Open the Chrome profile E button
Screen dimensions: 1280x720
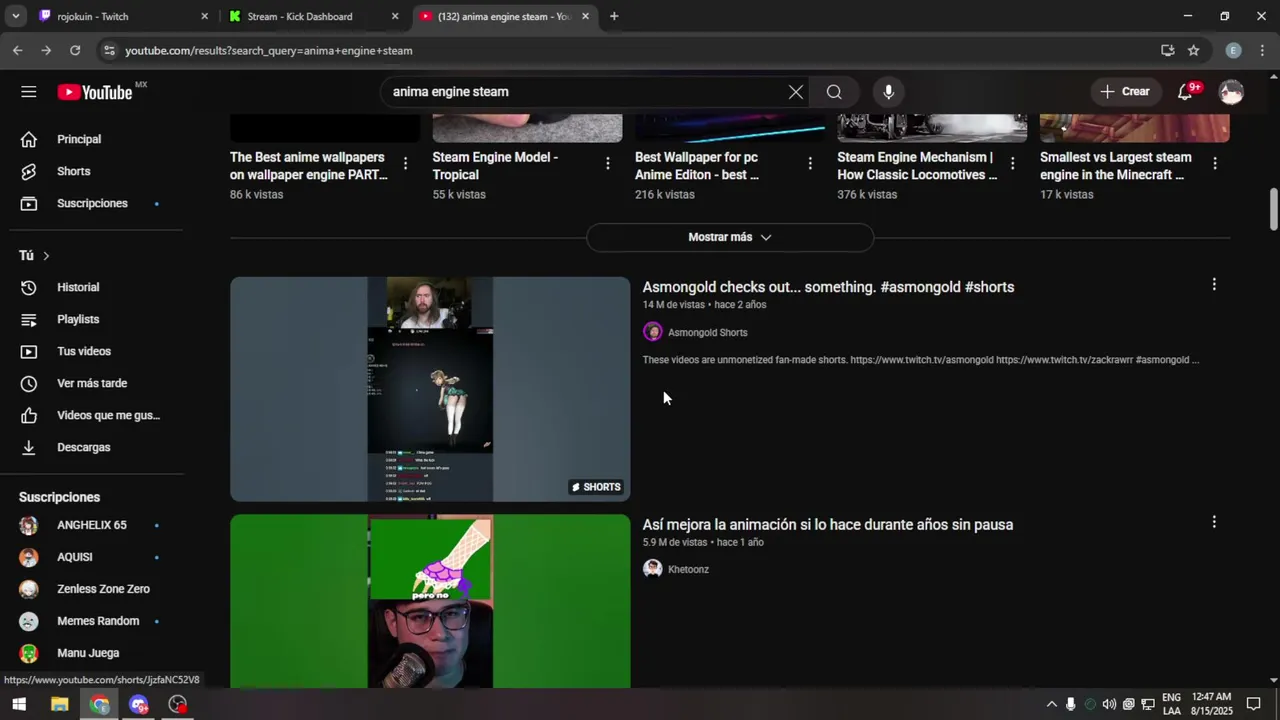point(1233,50)
